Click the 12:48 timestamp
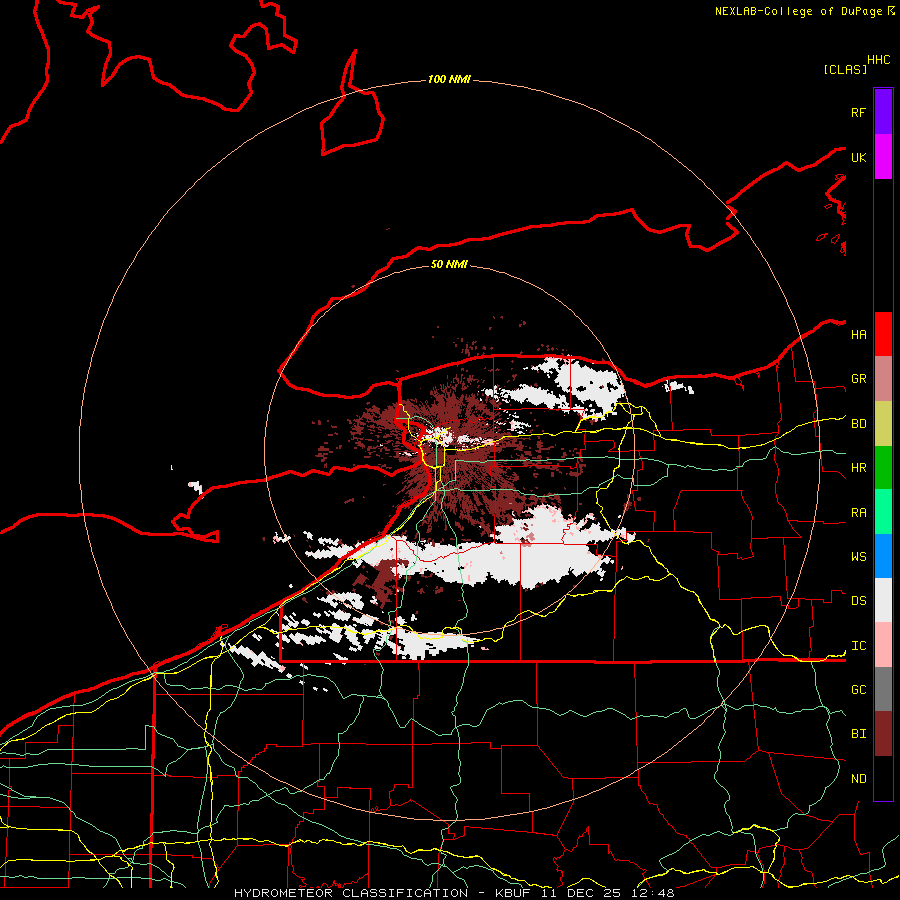Image resolution: width=900 pixels, height=900 pixels. [x=651, y=893]
